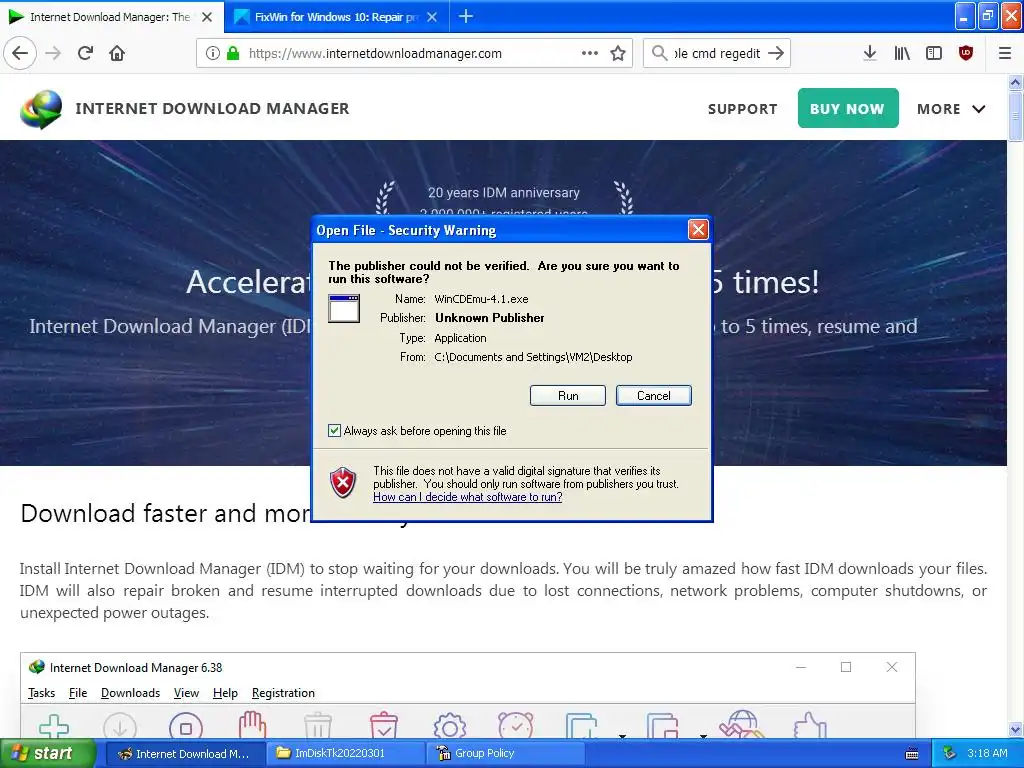Click the Firefox forward arrow button

point(54,53)
